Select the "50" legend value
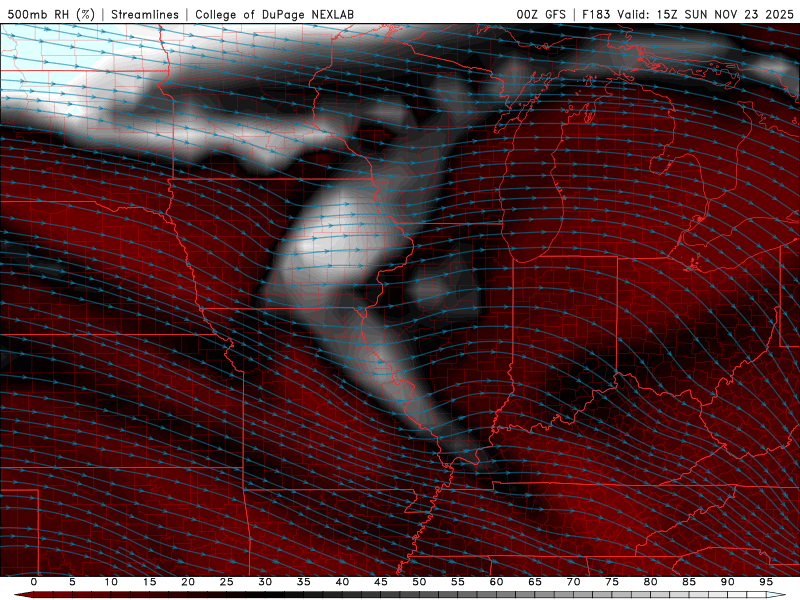 419,582
